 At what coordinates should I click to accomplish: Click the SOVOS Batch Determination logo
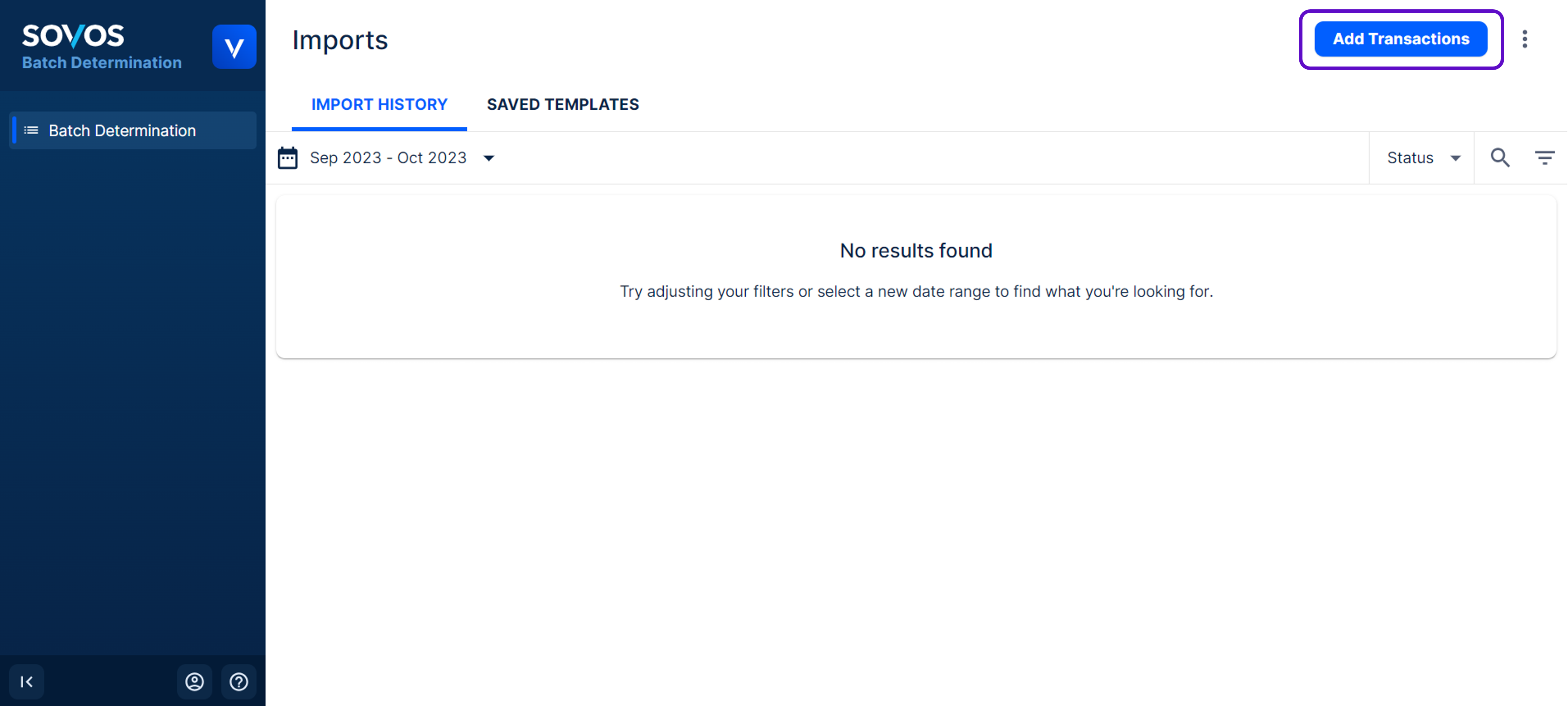pyautogui.click(x=101, y=46)
